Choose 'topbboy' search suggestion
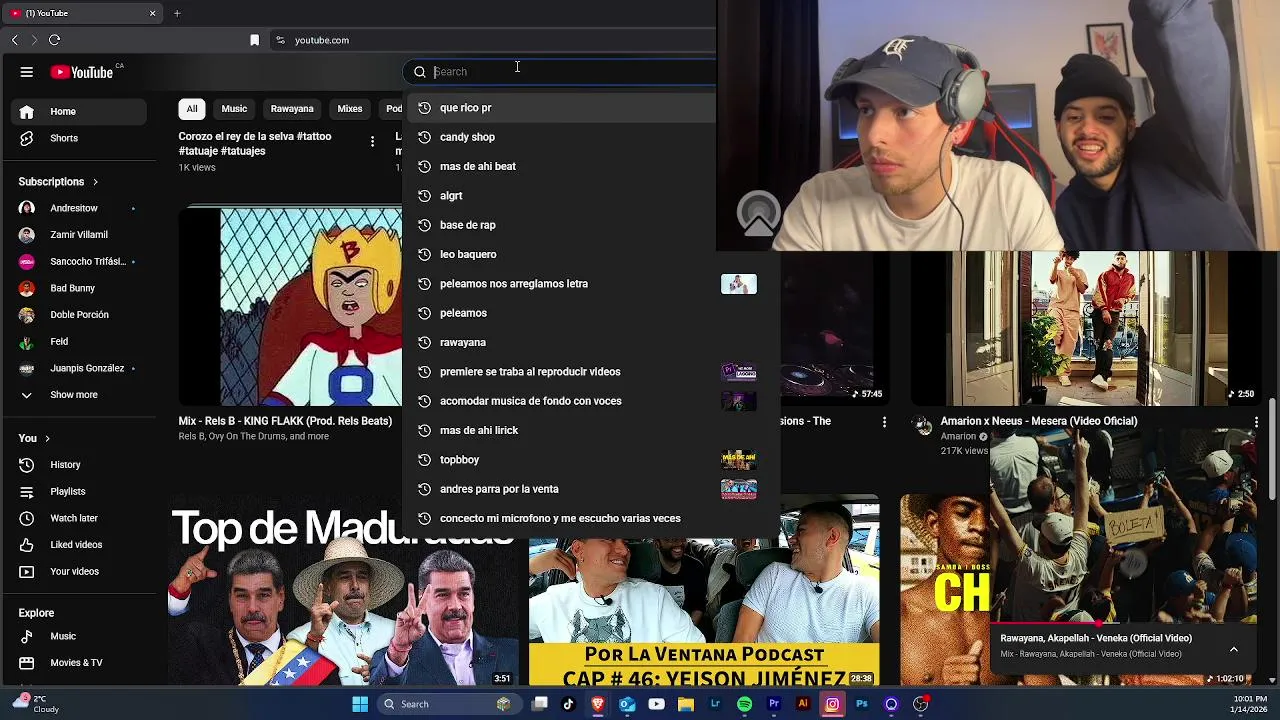Screen dimensions: 1280x720 590,460
